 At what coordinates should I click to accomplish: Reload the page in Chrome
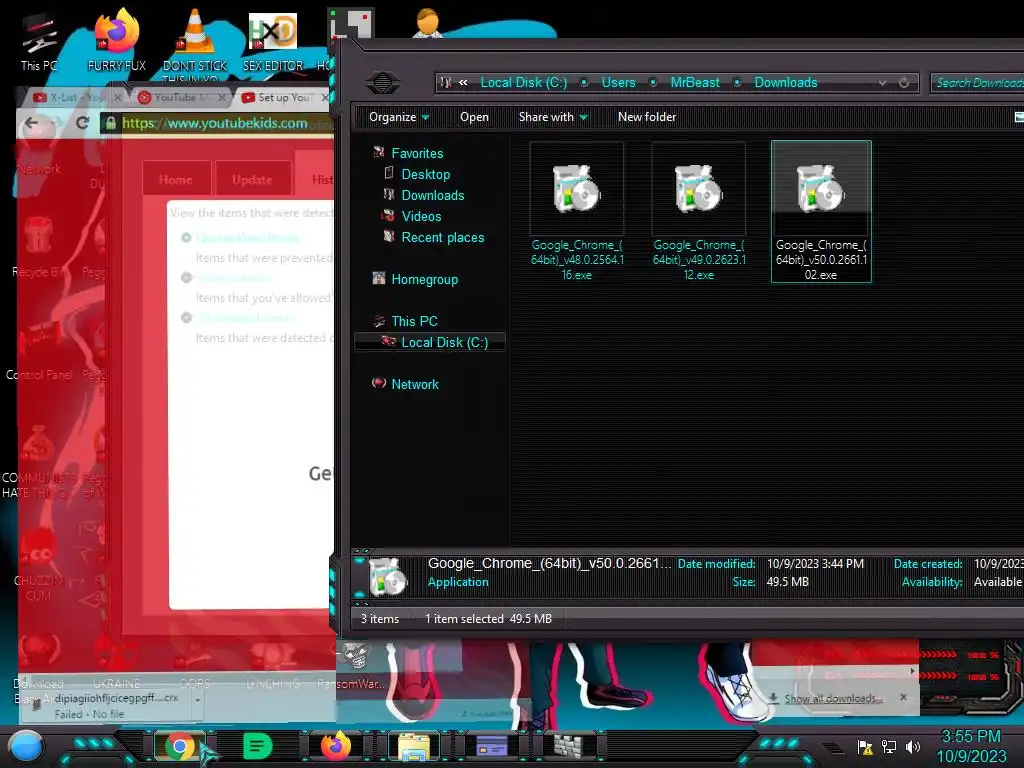point(82,123)
